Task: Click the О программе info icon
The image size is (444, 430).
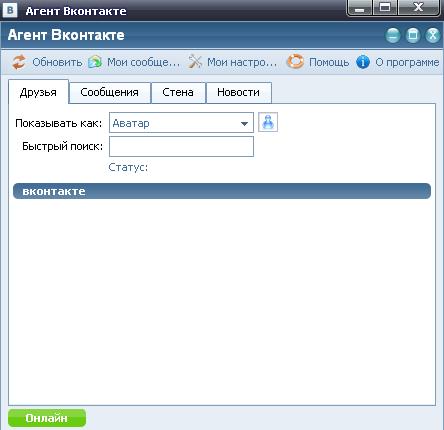Action: (363, 62)
